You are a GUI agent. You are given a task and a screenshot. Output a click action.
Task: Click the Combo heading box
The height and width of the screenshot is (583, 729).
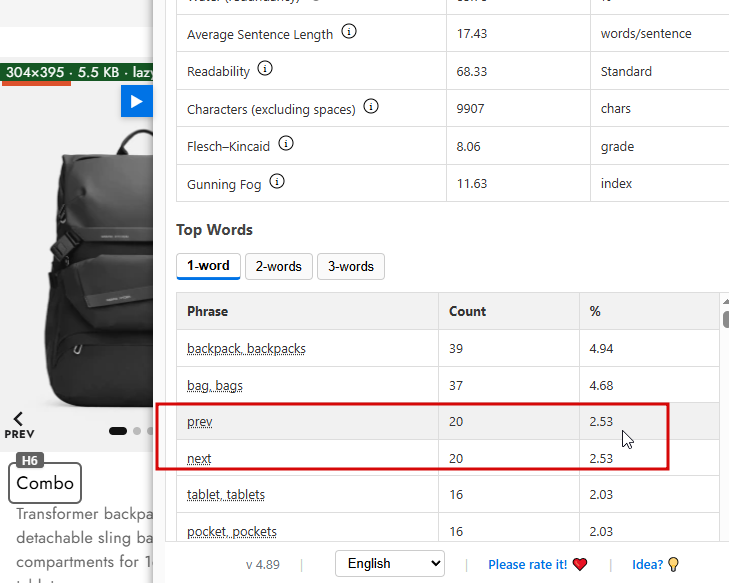pos(45,483)
